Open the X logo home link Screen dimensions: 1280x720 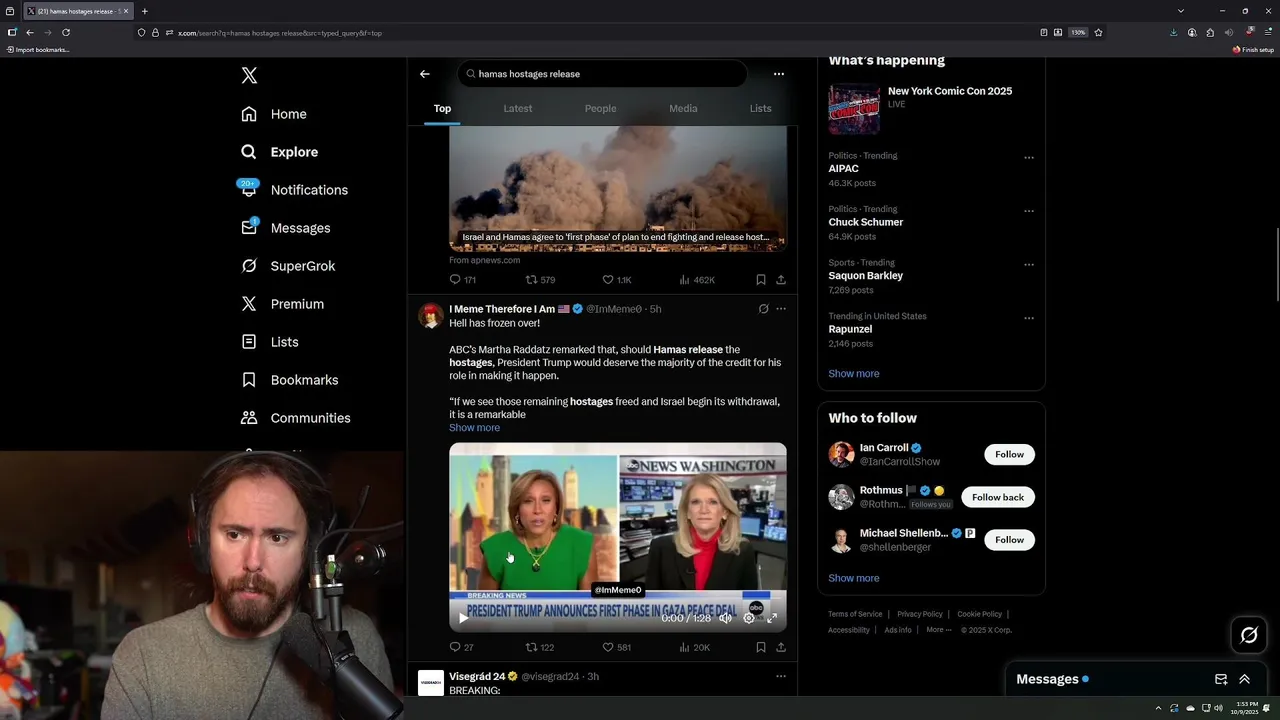click(249, 76)
